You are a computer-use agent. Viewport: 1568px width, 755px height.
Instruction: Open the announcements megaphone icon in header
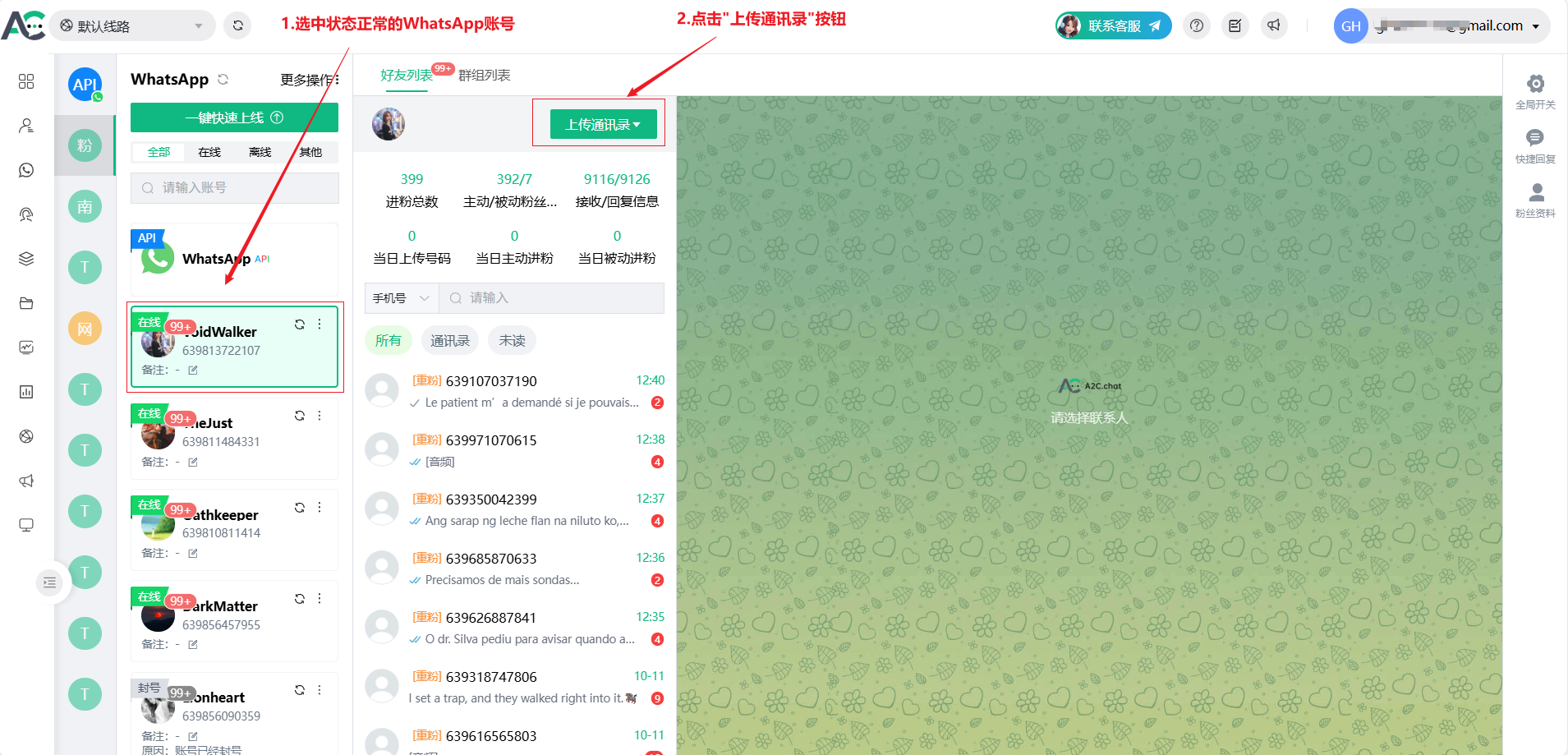click(1273, 25)
